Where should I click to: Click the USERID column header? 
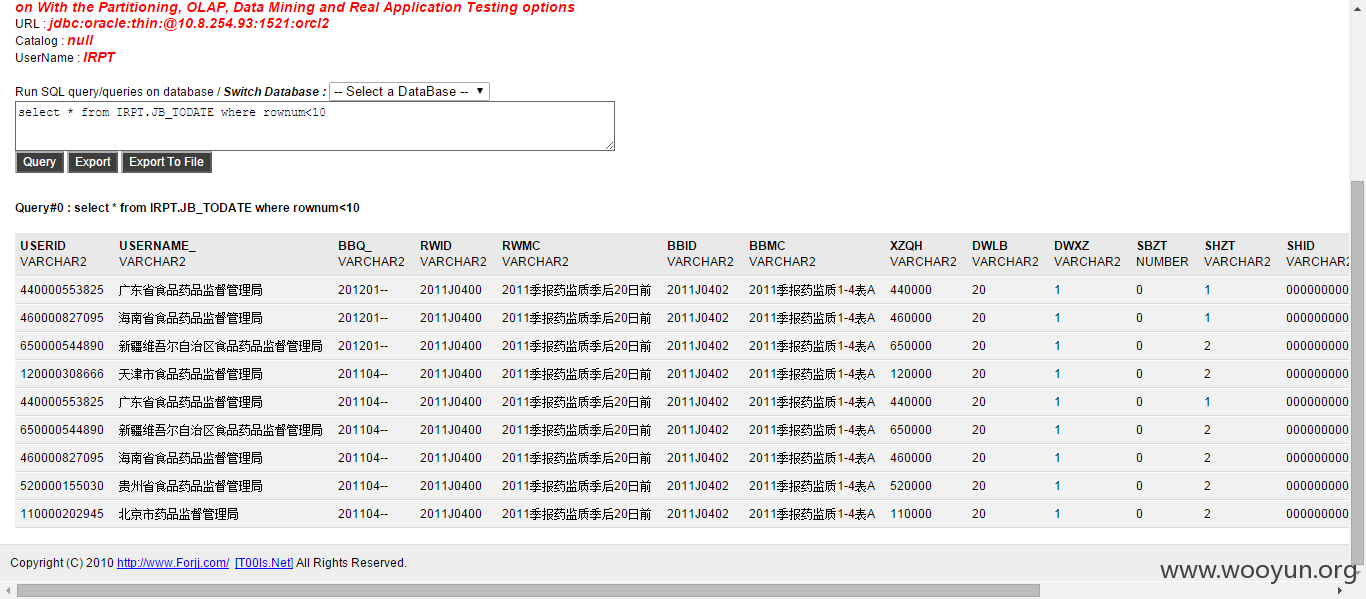coord(43,246)
